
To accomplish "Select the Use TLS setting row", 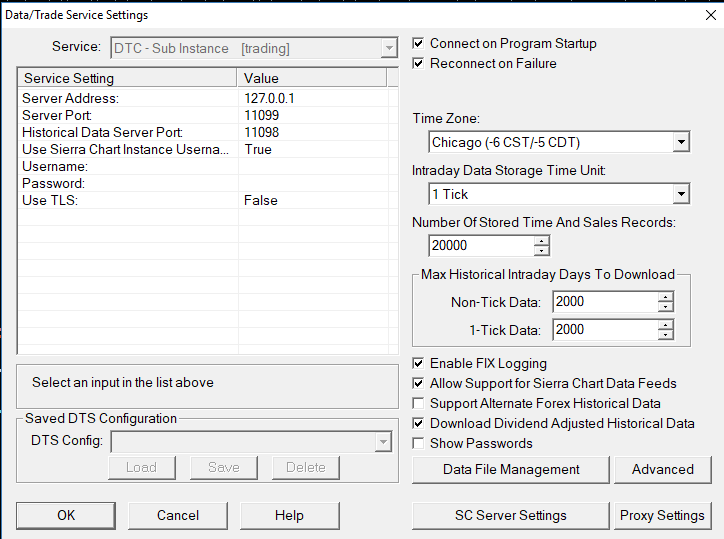I will pyautogui.click(x=50, y=200).
